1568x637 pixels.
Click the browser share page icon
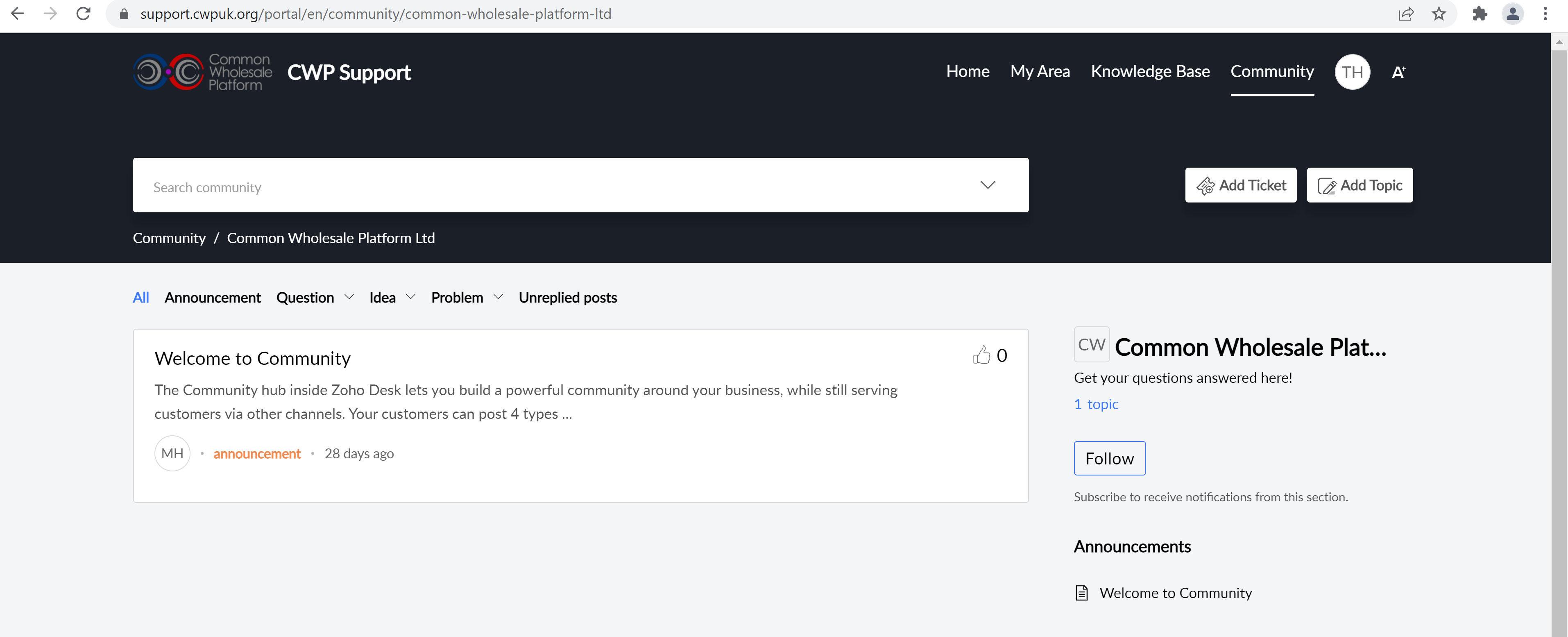[1405, 14]
